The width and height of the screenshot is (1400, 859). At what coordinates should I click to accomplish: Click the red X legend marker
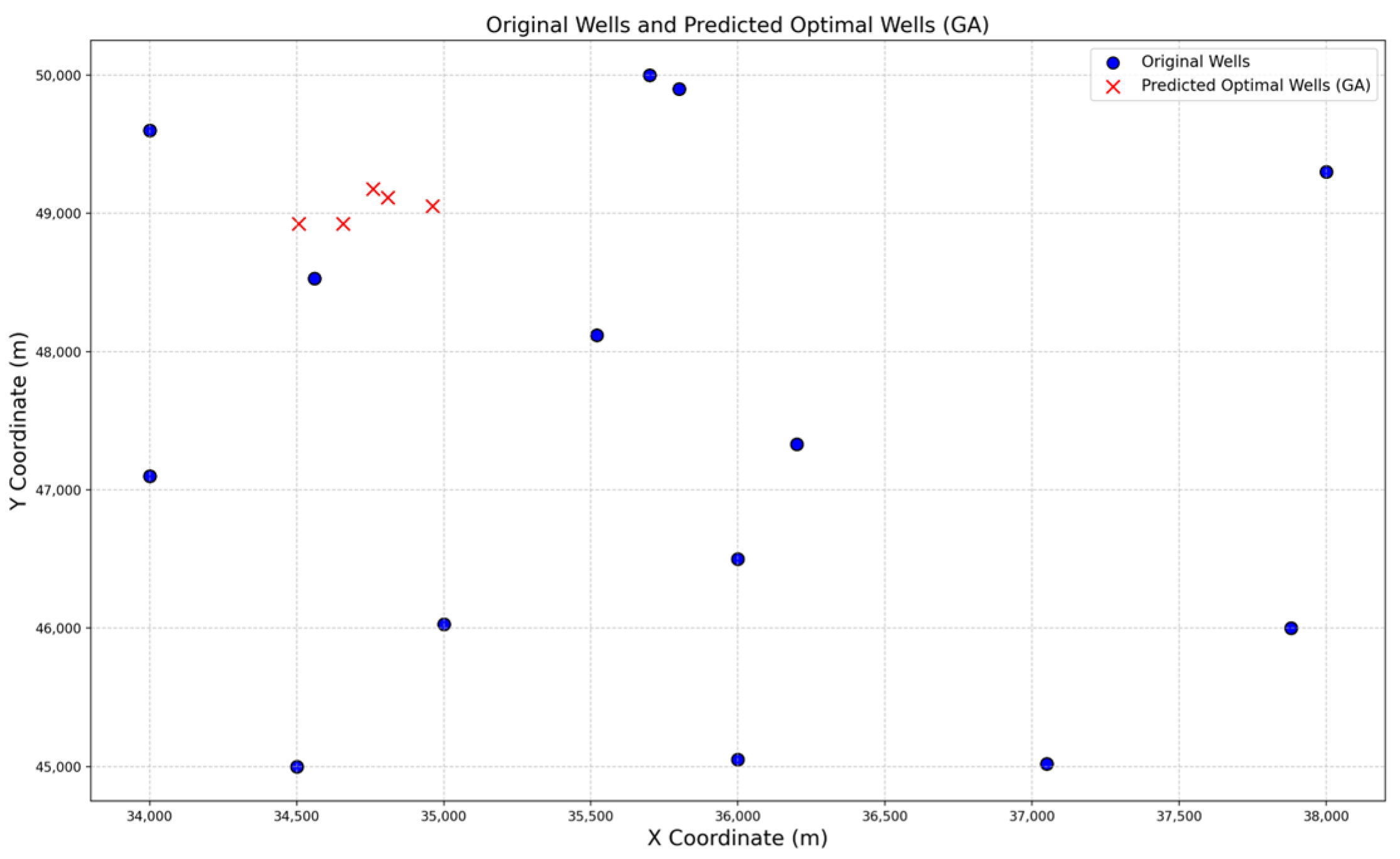1113,87
